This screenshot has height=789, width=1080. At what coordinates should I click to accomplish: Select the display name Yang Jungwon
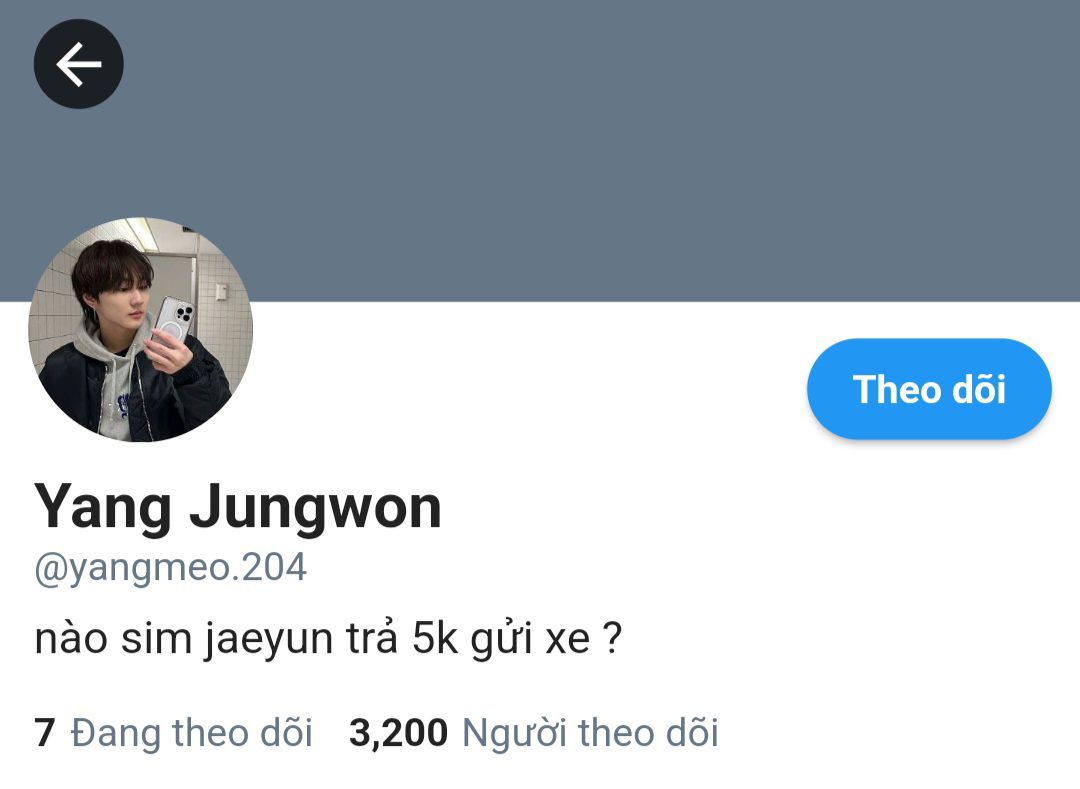(x=238, y=507)
